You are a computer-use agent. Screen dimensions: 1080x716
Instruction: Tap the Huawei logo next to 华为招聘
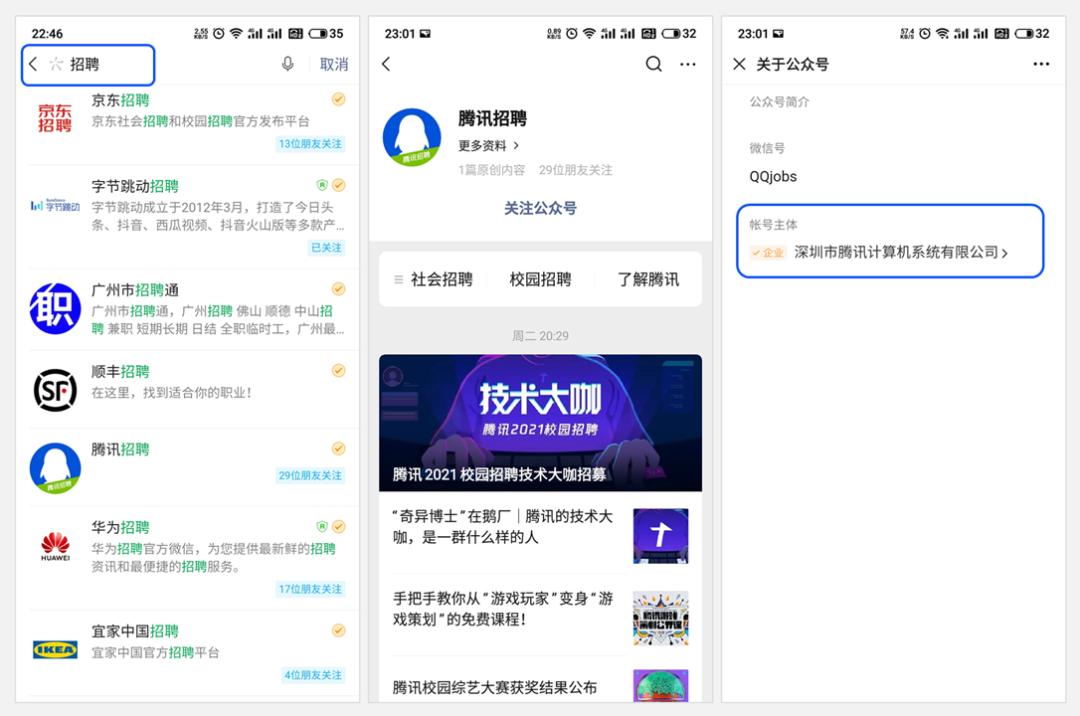(x=55, y=545)
